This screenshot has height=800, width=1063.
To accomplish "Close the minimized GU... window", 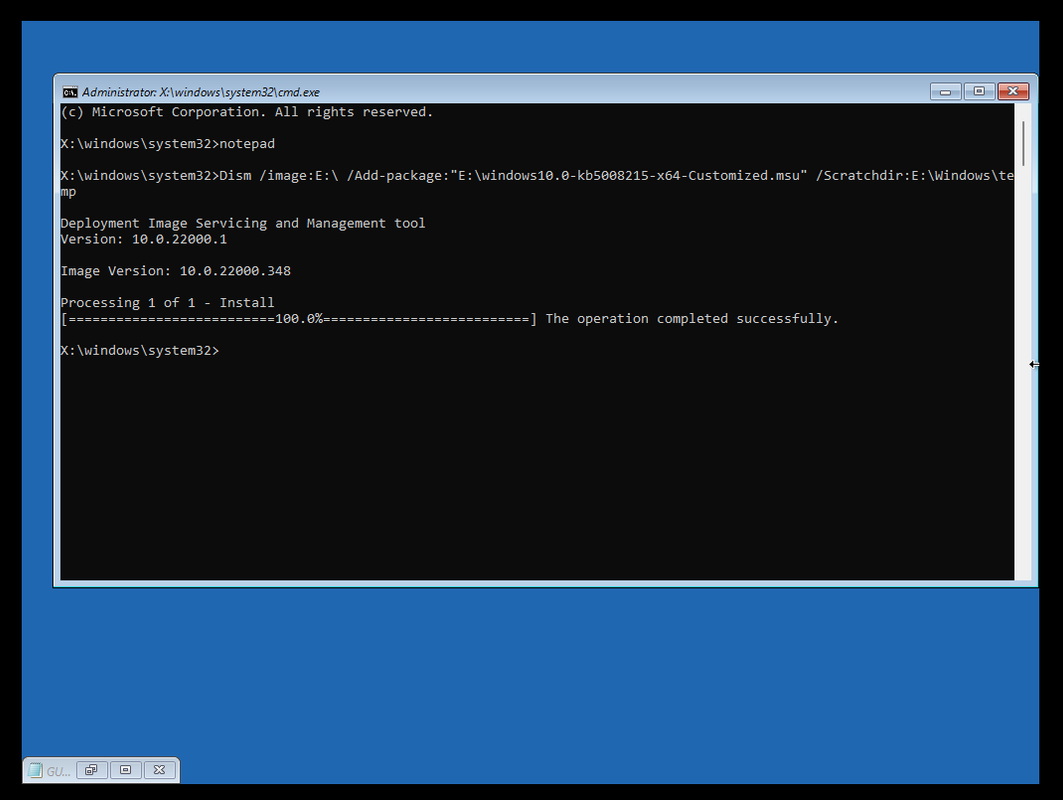I will click(x=159, y=769).
